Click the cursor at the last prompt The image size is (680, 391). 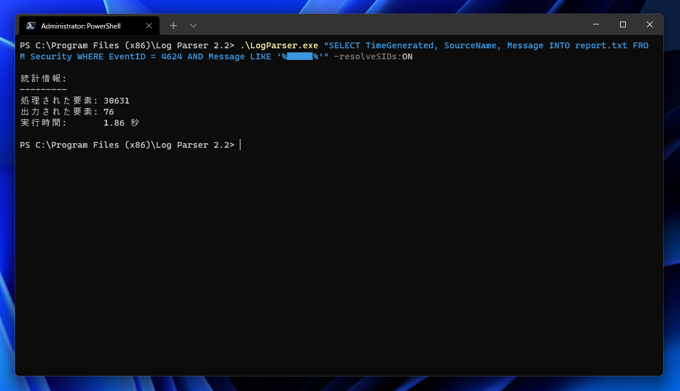pyautogui.click(x=240, y=145)
